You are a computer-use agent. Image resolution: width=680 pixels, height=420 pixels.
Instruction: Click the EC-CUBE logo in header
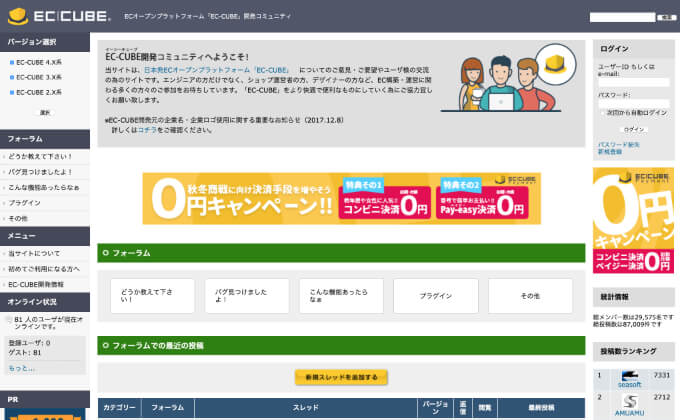tap(59, 16)
